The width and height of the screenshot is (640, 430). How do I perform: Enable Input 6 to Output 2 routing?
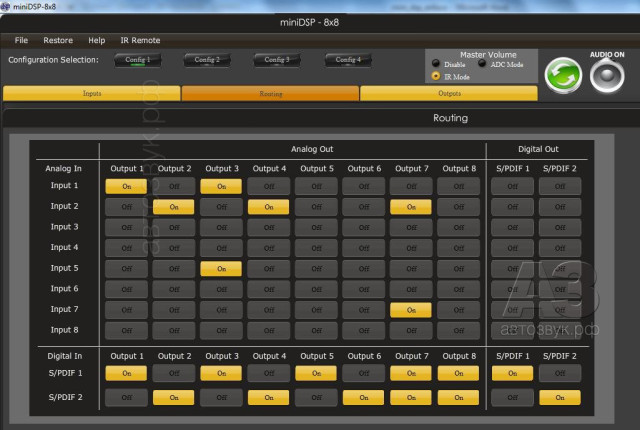(174, 289)
